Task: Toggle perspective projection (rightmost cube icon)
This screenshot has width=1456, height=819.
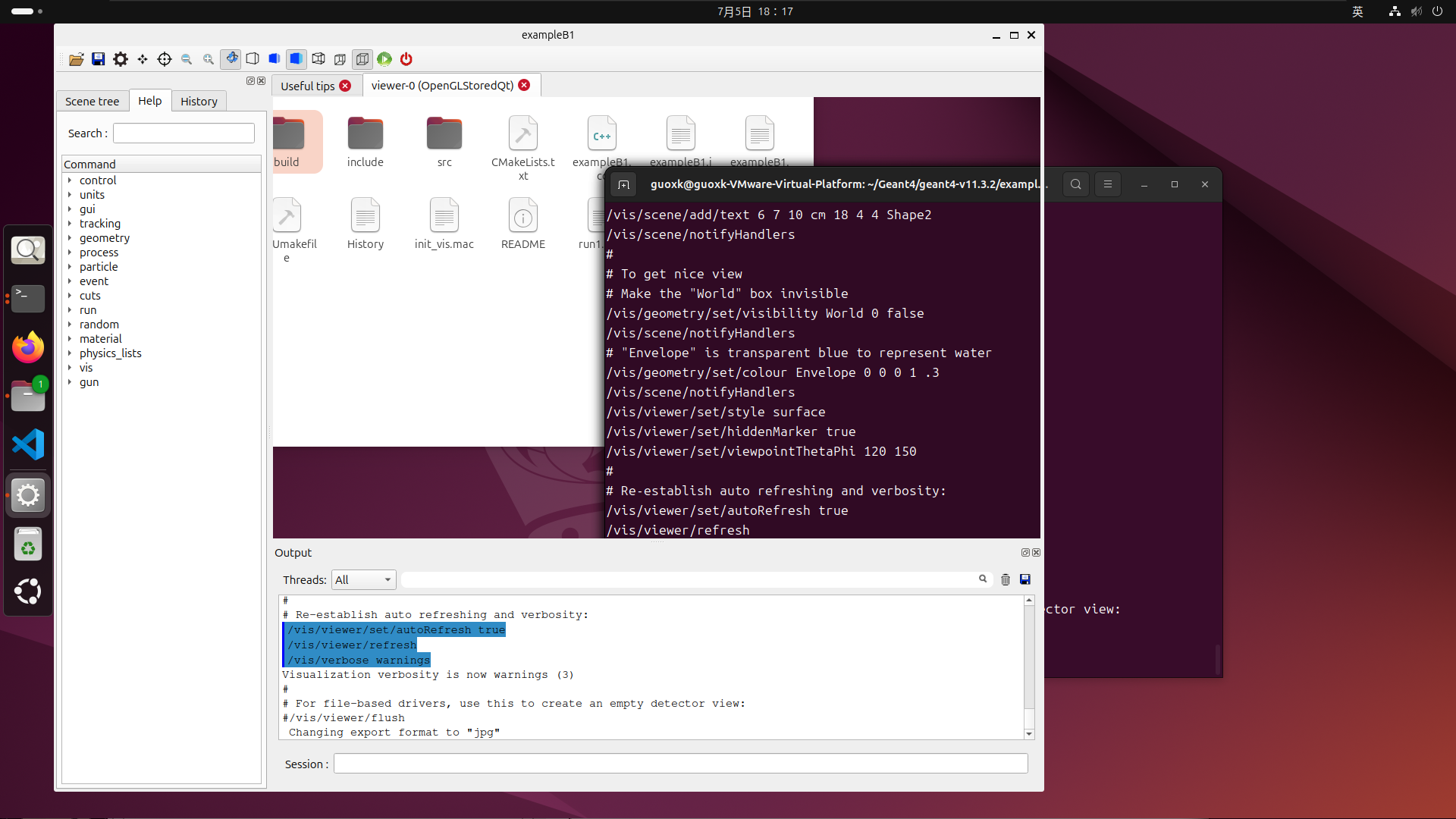Action: click(362, 59)
